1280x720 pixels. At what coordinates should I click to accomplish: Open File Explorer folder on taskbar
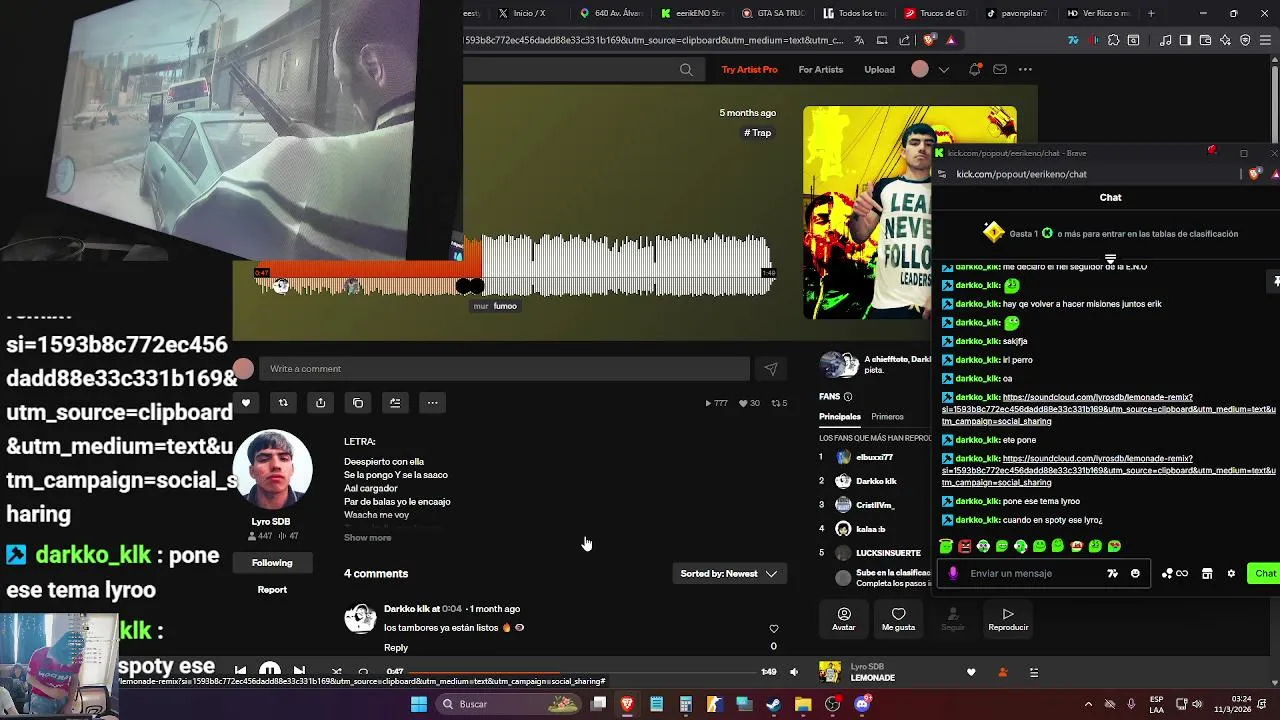coord(803,704)
